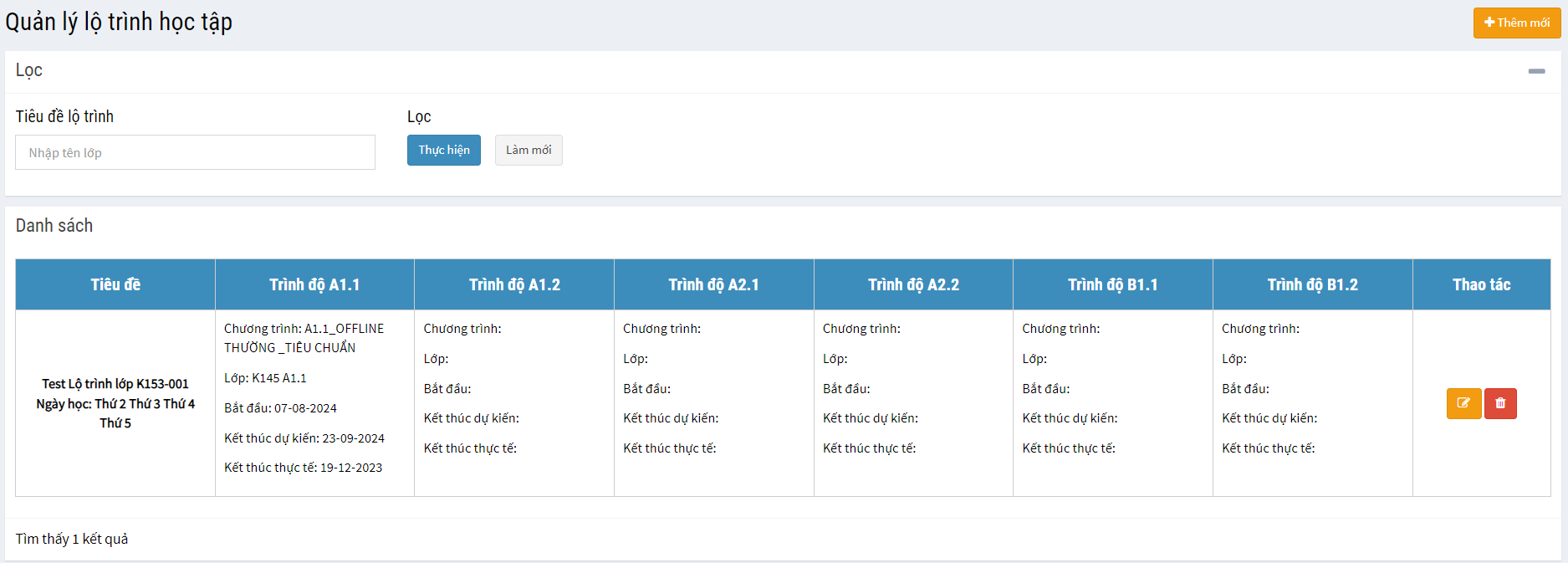Click the Làm mới reset button
The image size is (1568, 563).
point(529,151)
